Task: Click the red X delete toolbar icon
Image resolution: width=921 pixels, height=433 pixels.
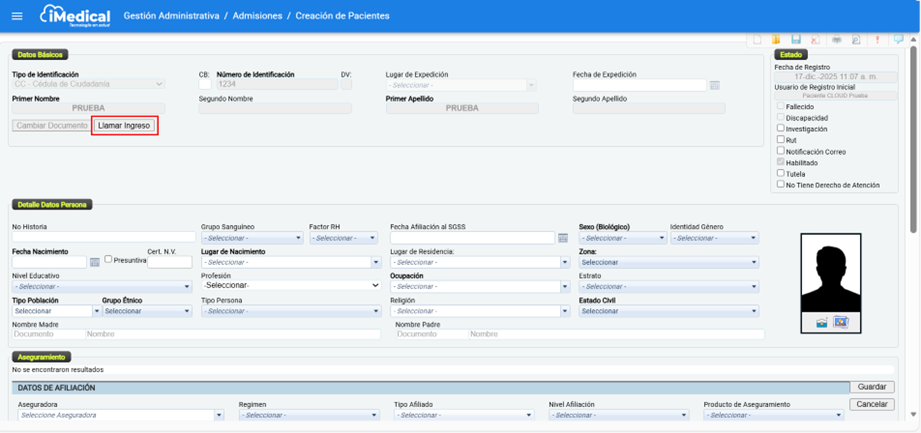Action: (x=816, y=40)
